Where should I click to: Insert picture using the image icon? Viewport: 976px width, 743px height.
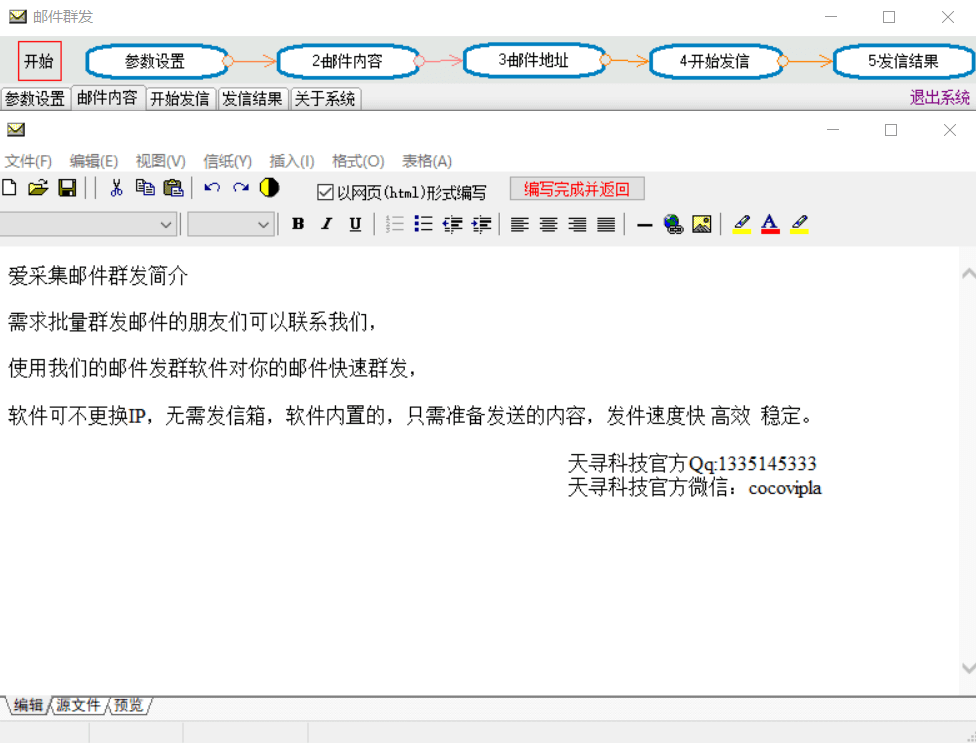click(702, 223)
